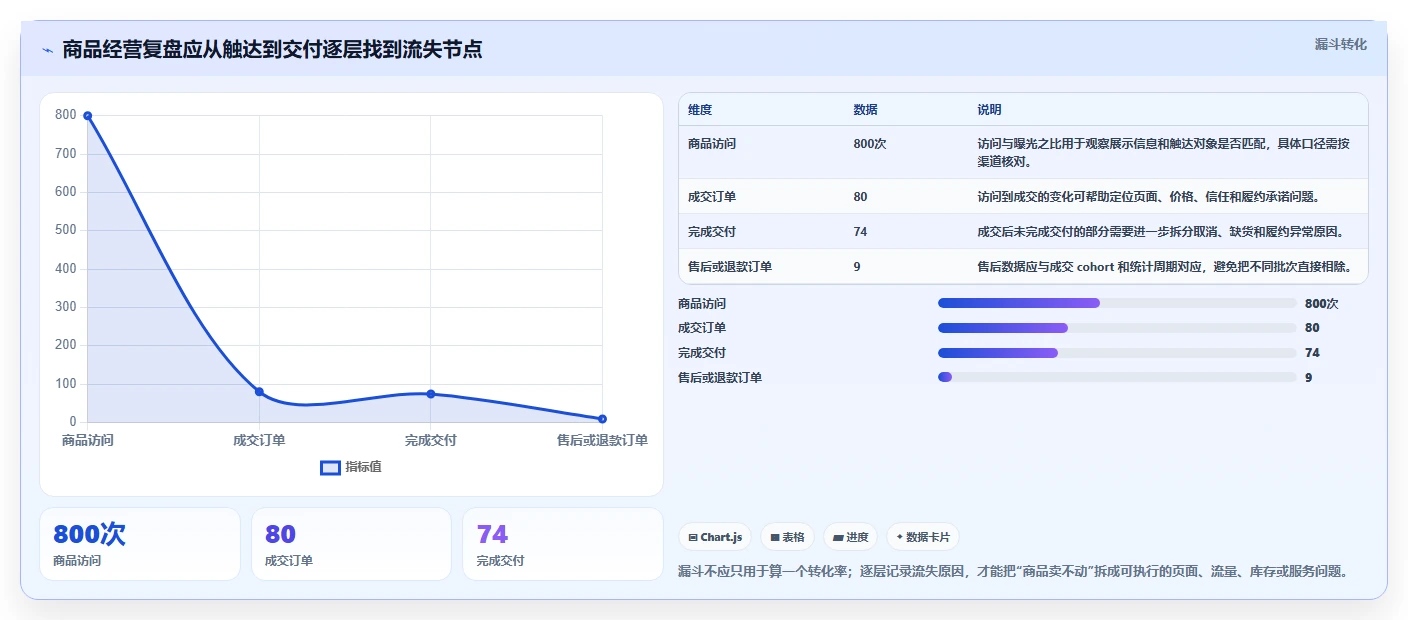Click the 商品访问 x-axis label
Viewport: 1408px width, 620px height.
88,440
